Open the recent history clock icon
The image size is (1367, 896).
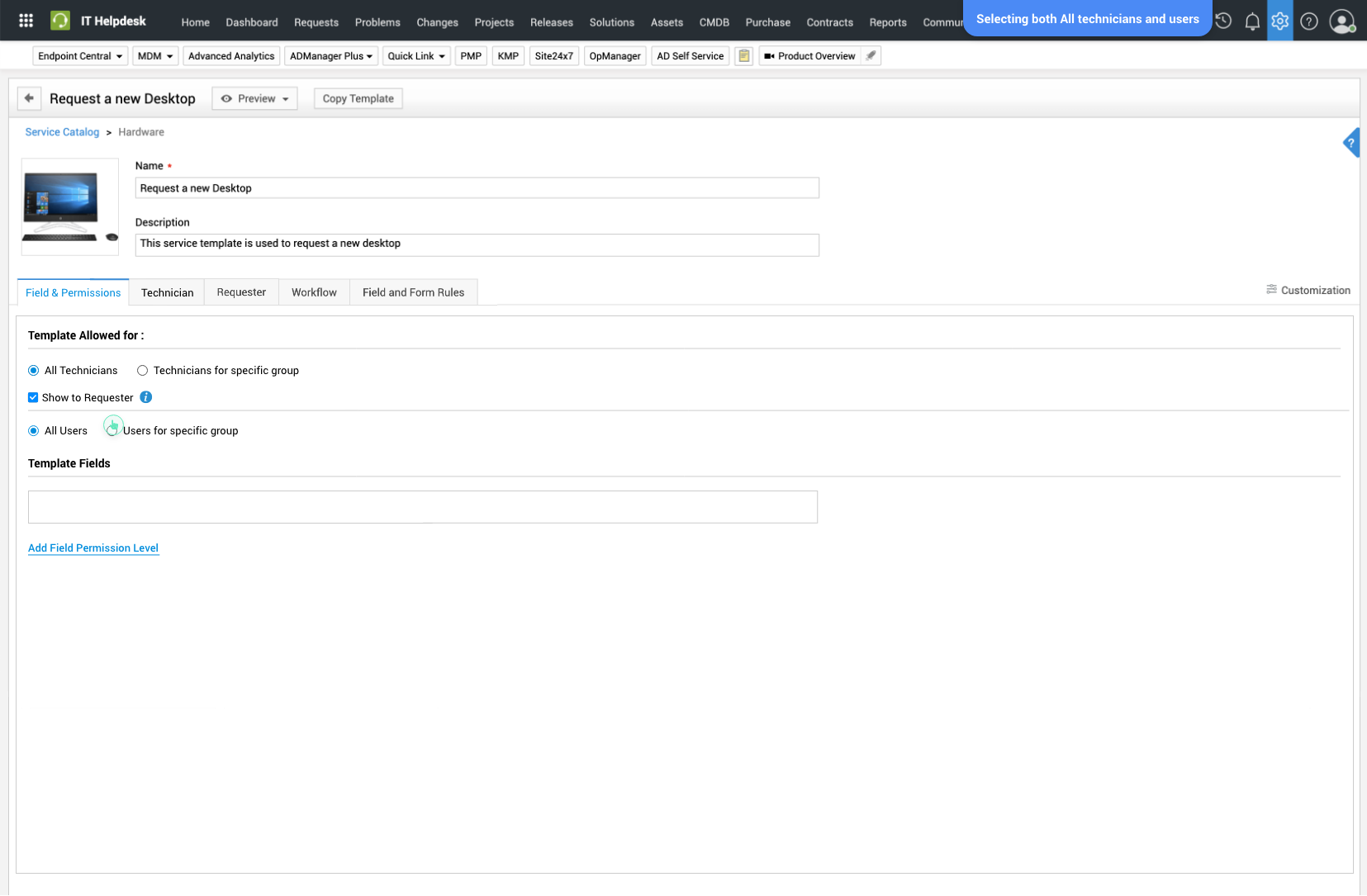[1223, 21]
